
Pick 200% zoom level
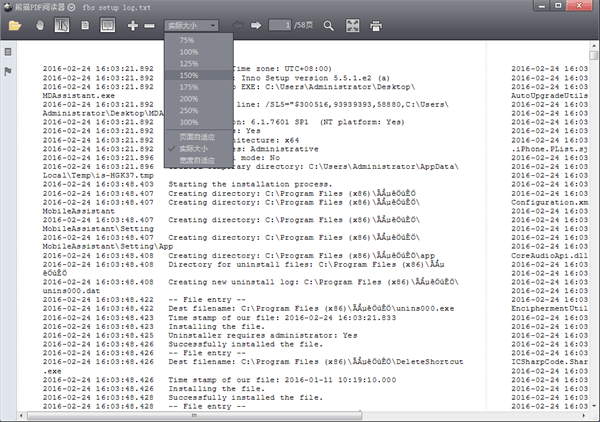click(x=189, y=99)
